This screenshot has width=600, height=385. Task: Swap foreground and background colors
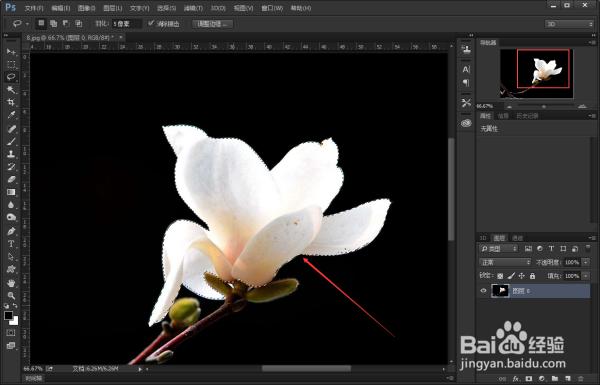[15, 306]
